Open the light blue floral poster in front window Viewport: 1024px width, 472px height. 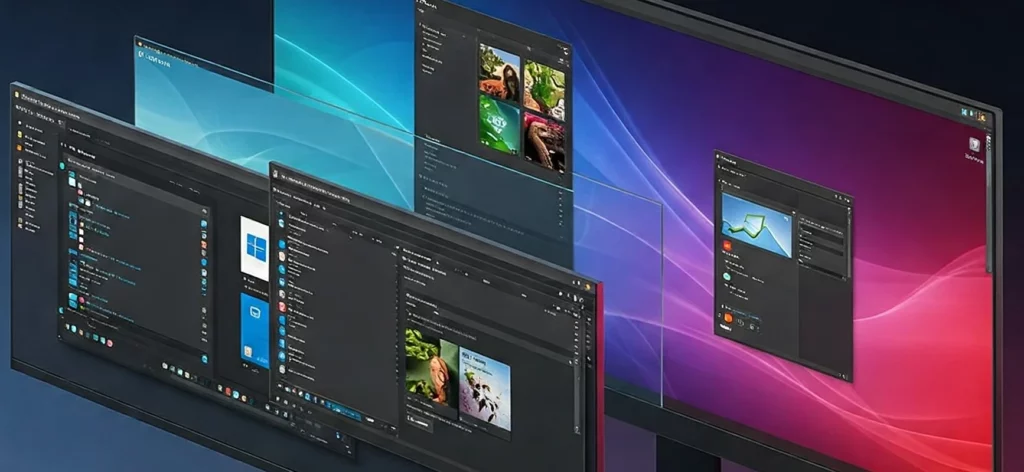(485, 388)
